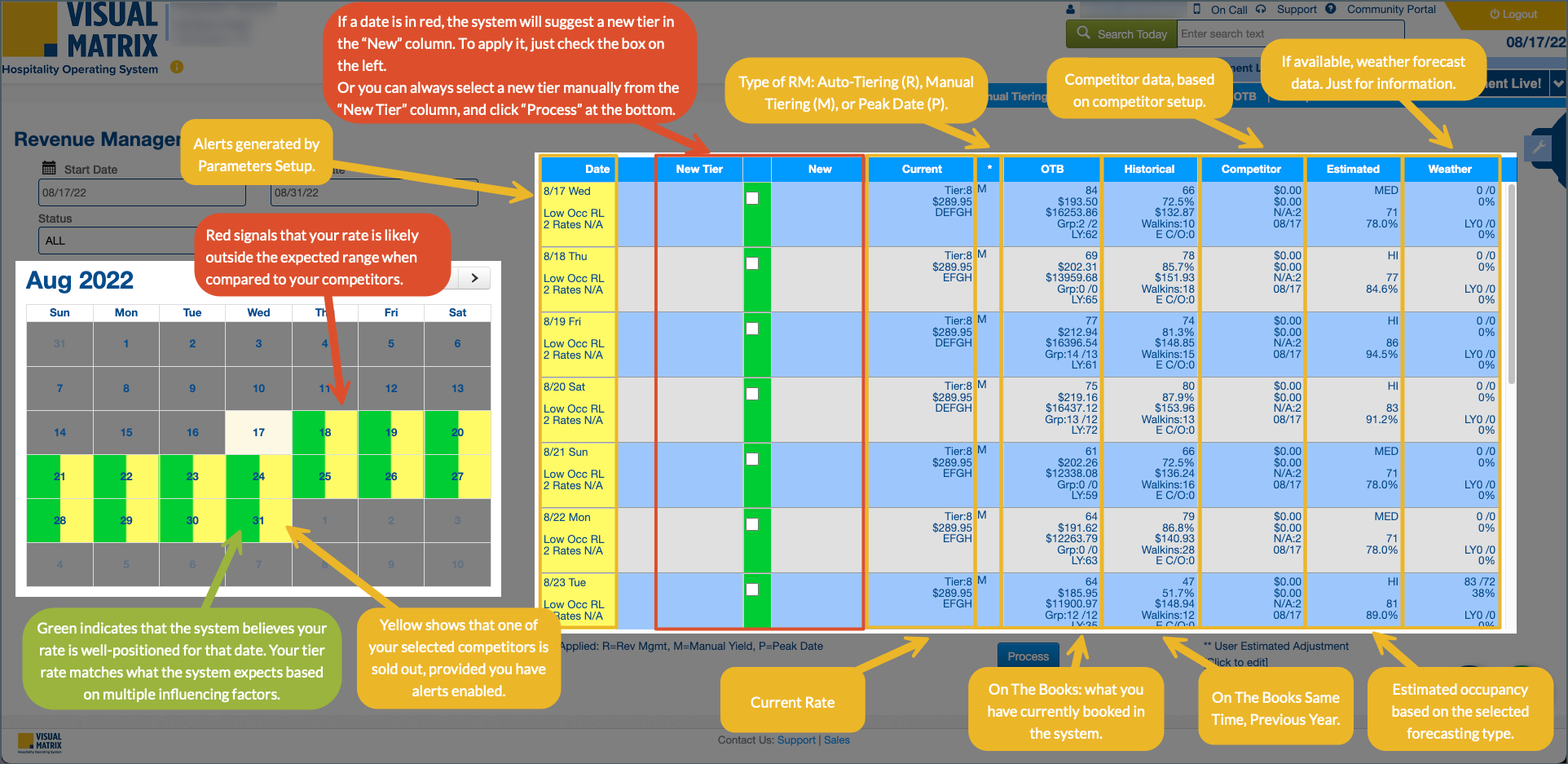Click the Support headset icon

(1261, 9)
